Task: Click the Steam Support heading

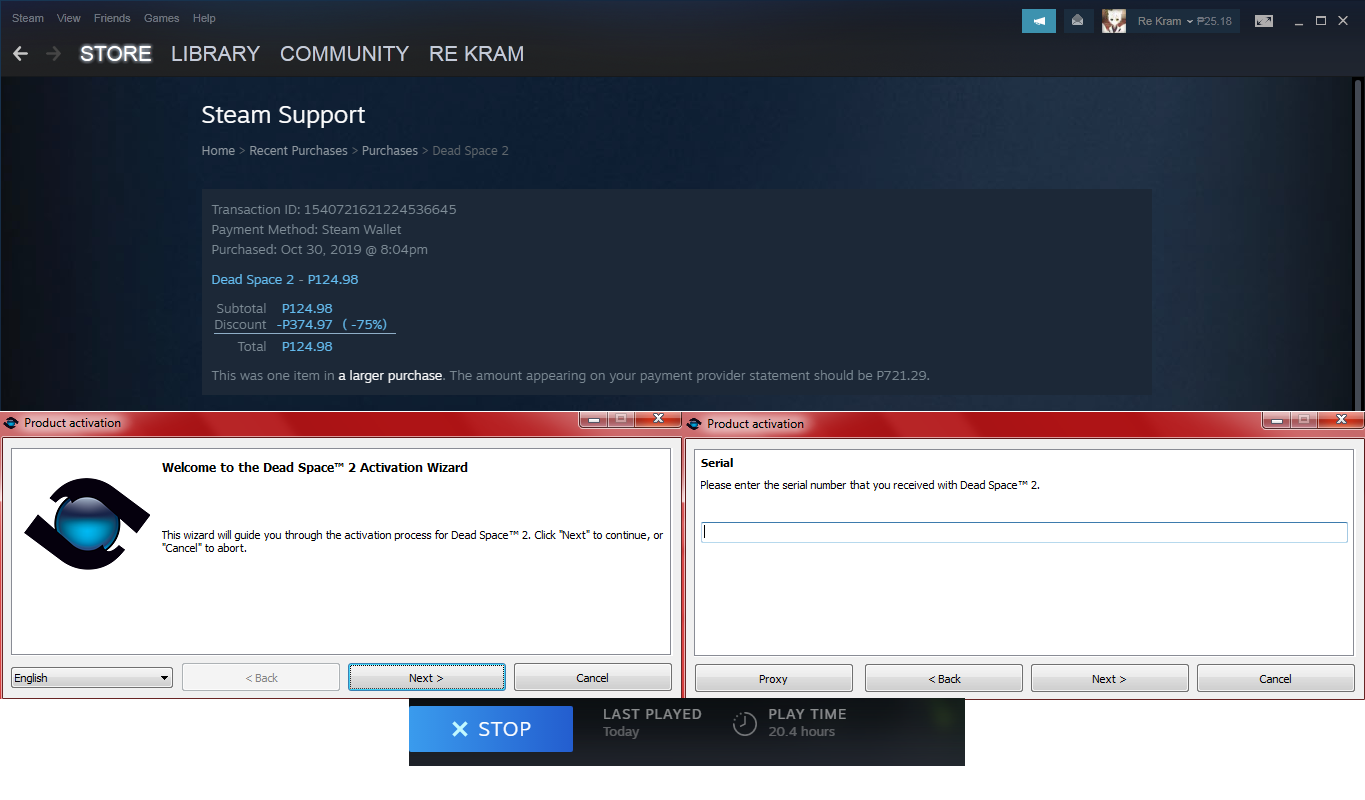Action: (284, 115)
